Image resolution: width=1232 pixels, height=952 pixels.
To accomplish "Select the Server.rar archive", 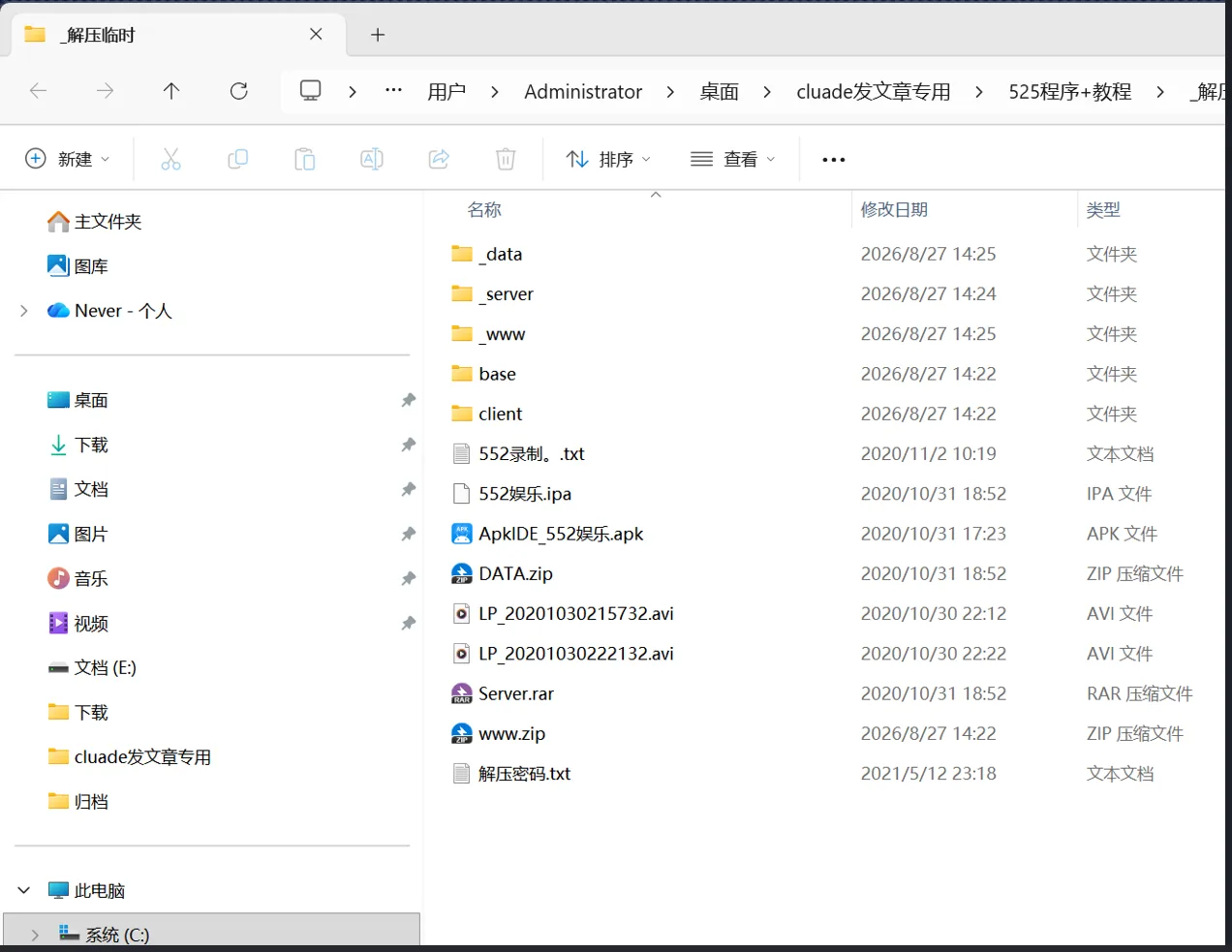I will click(503, 693).
